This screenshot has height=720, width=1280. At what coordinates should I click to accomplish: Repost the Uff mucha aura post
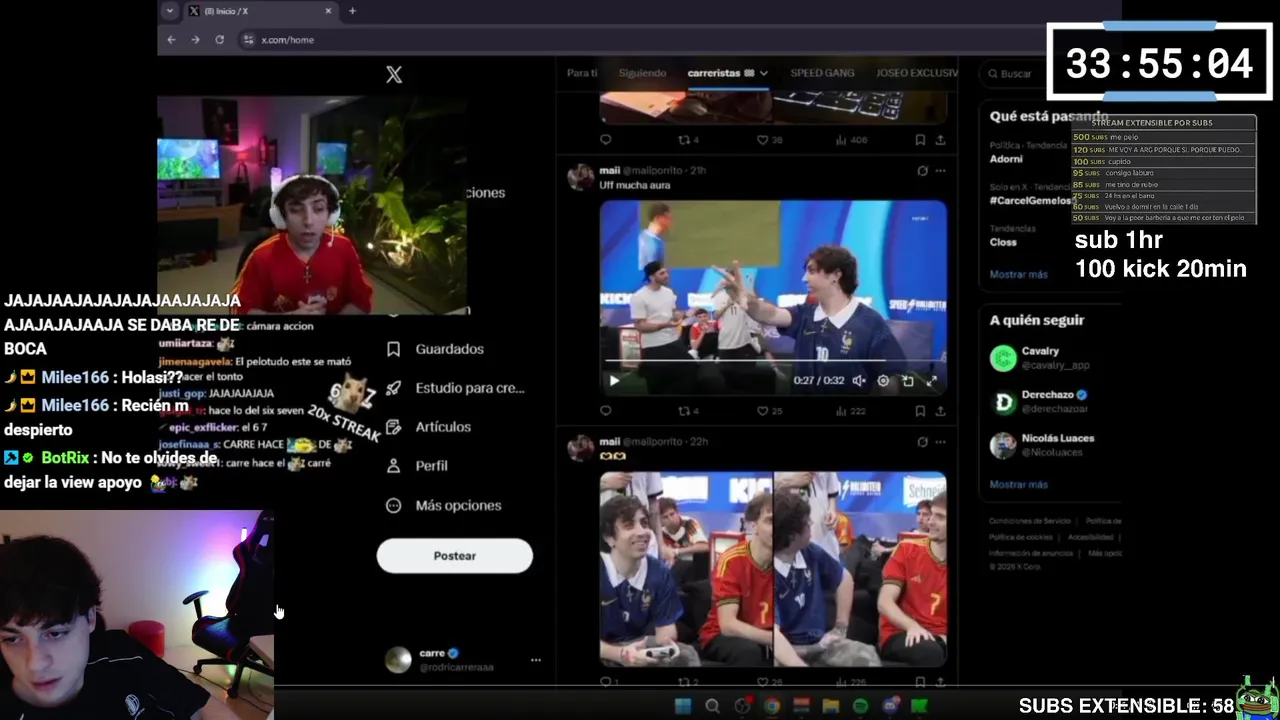688,411
